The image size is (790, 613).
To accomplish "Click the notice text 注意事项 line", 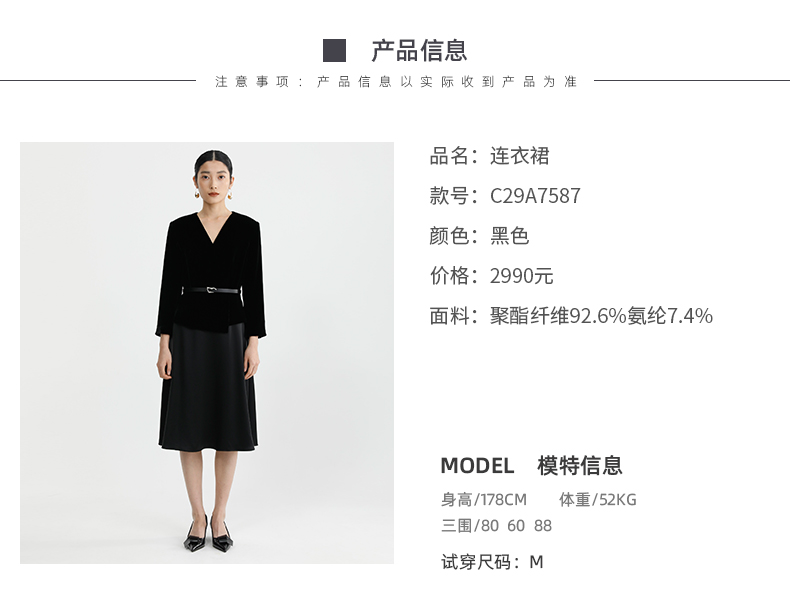I will click(396, 82).
